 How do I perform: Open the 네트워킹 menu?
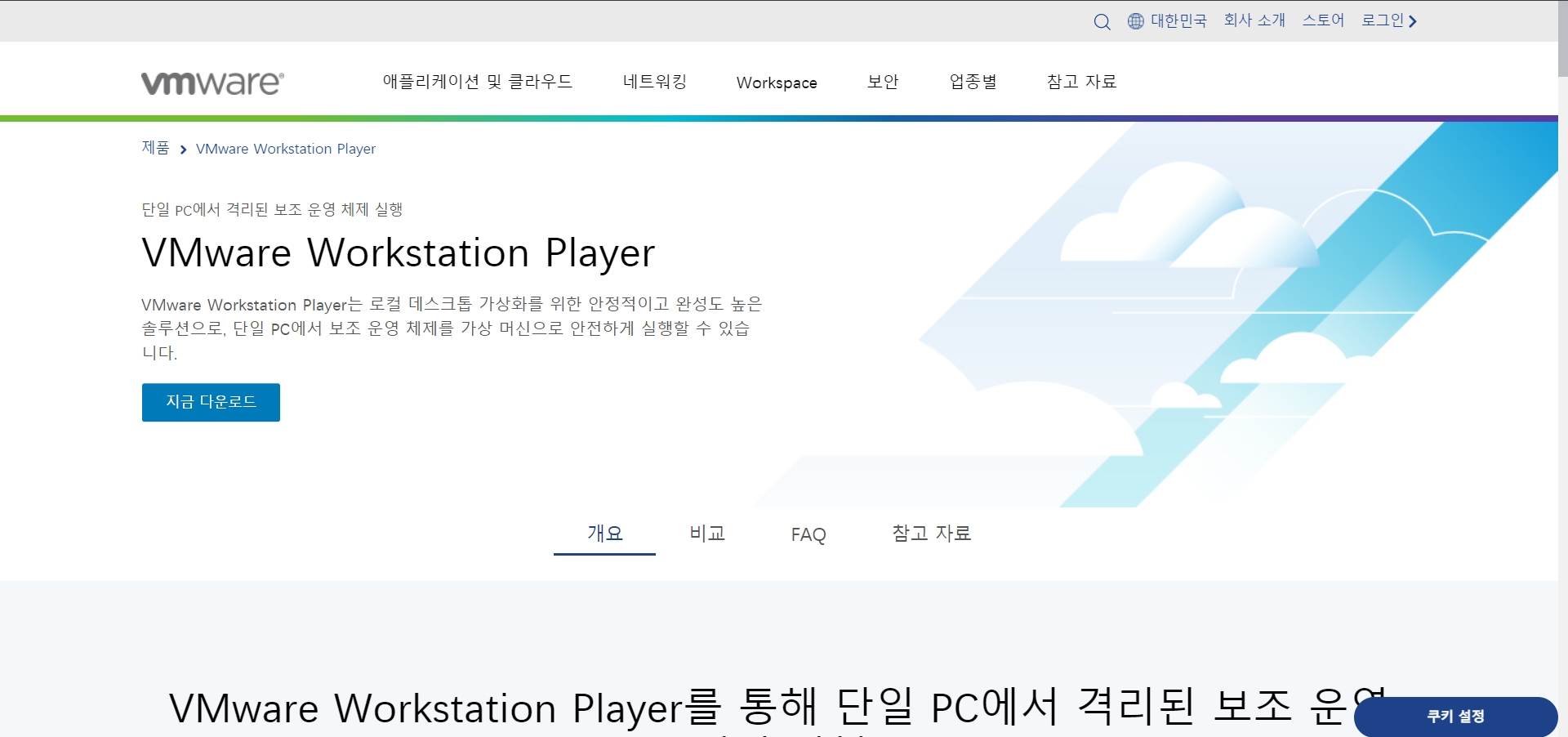coord(655,82)
